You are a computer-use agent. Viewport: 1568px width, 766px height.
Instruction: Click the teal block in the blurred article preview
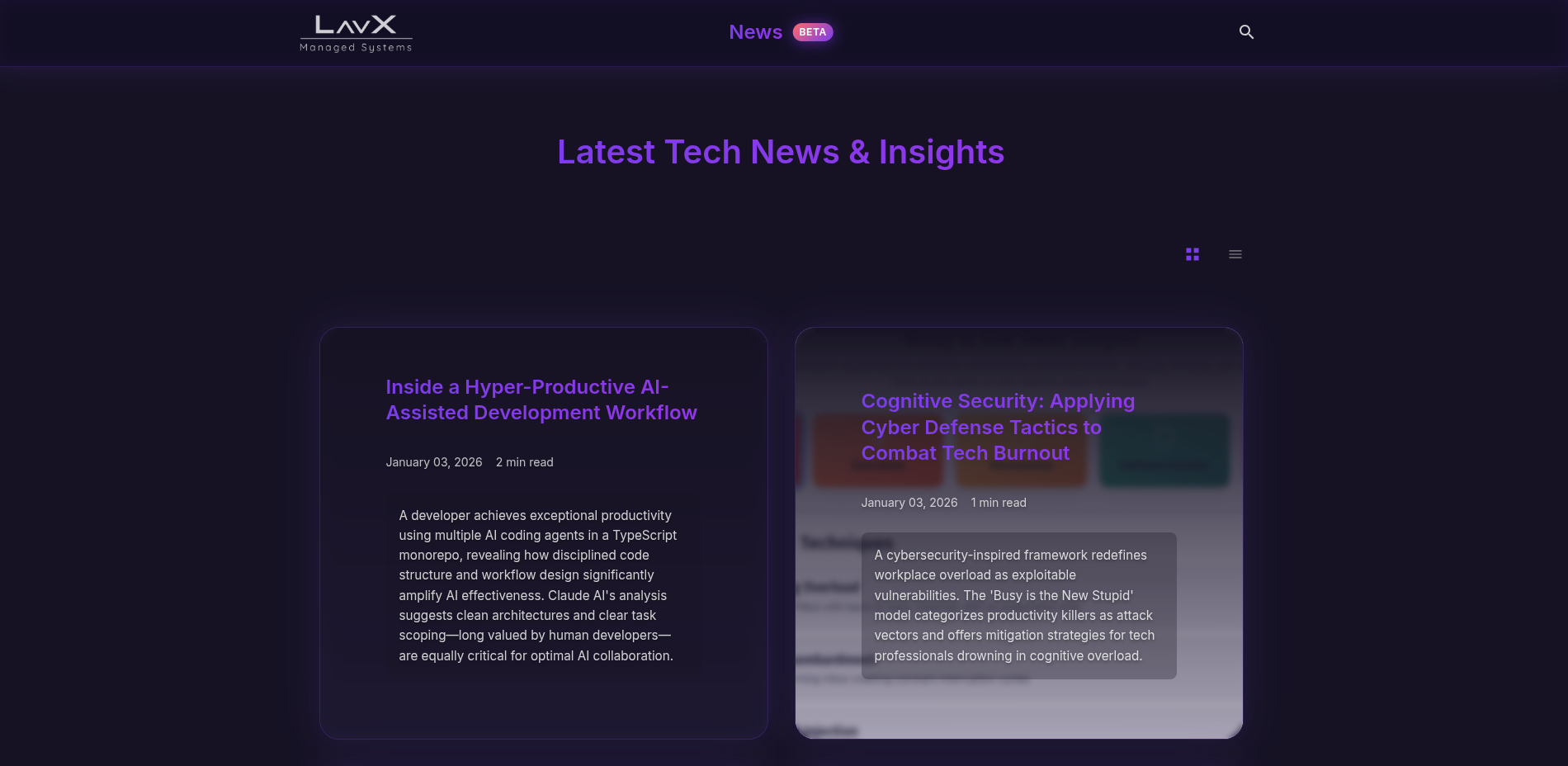(1164, 451)
